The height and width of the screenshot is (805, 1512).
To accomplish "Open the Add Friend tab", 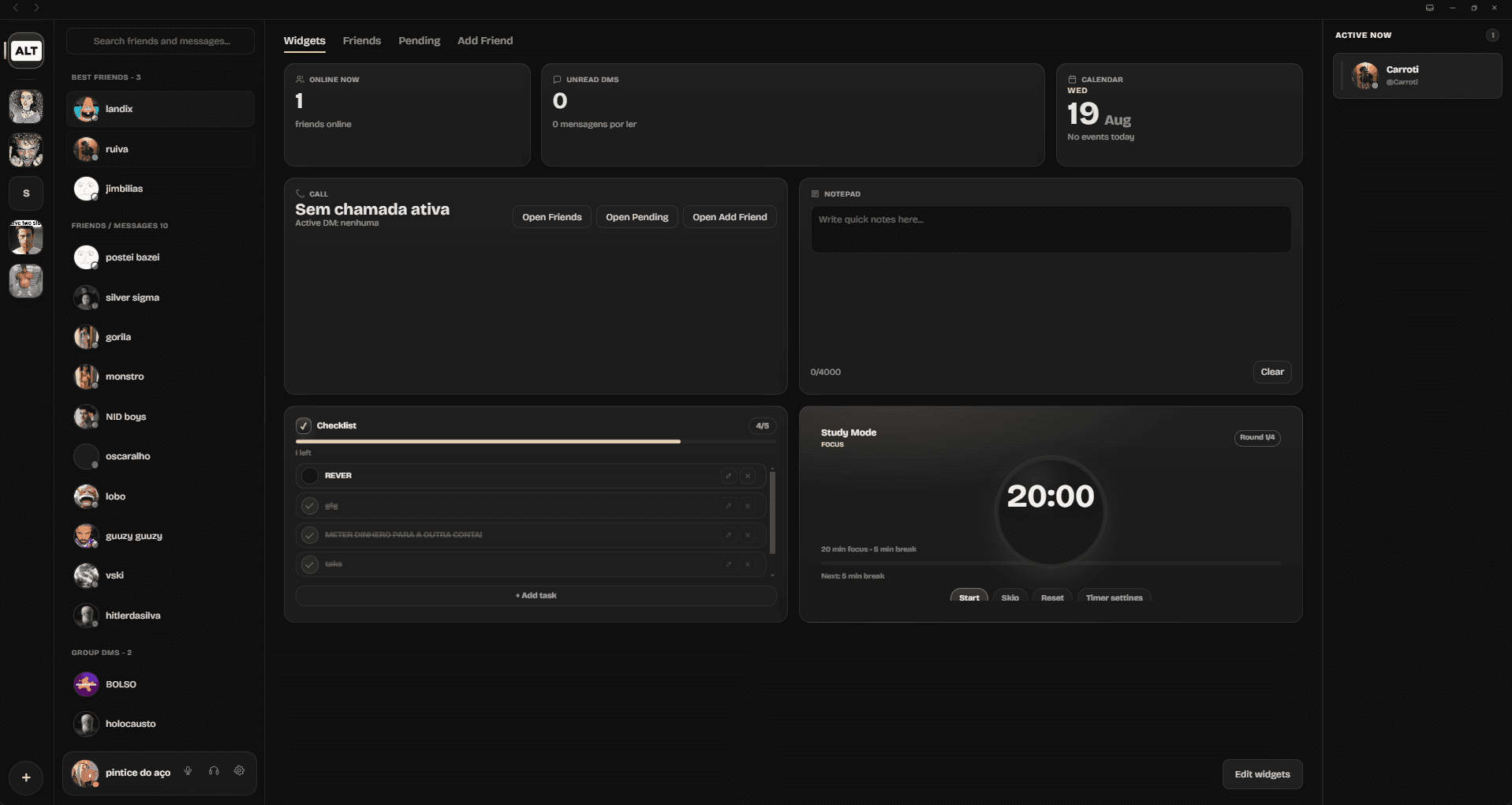I will tap(485, 41).
